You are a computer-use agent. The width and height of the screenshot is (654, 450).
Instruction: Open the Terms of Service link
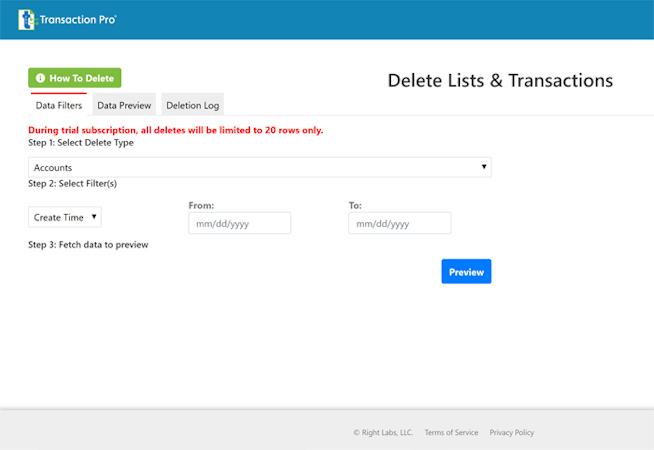click(x=451, y=433)
